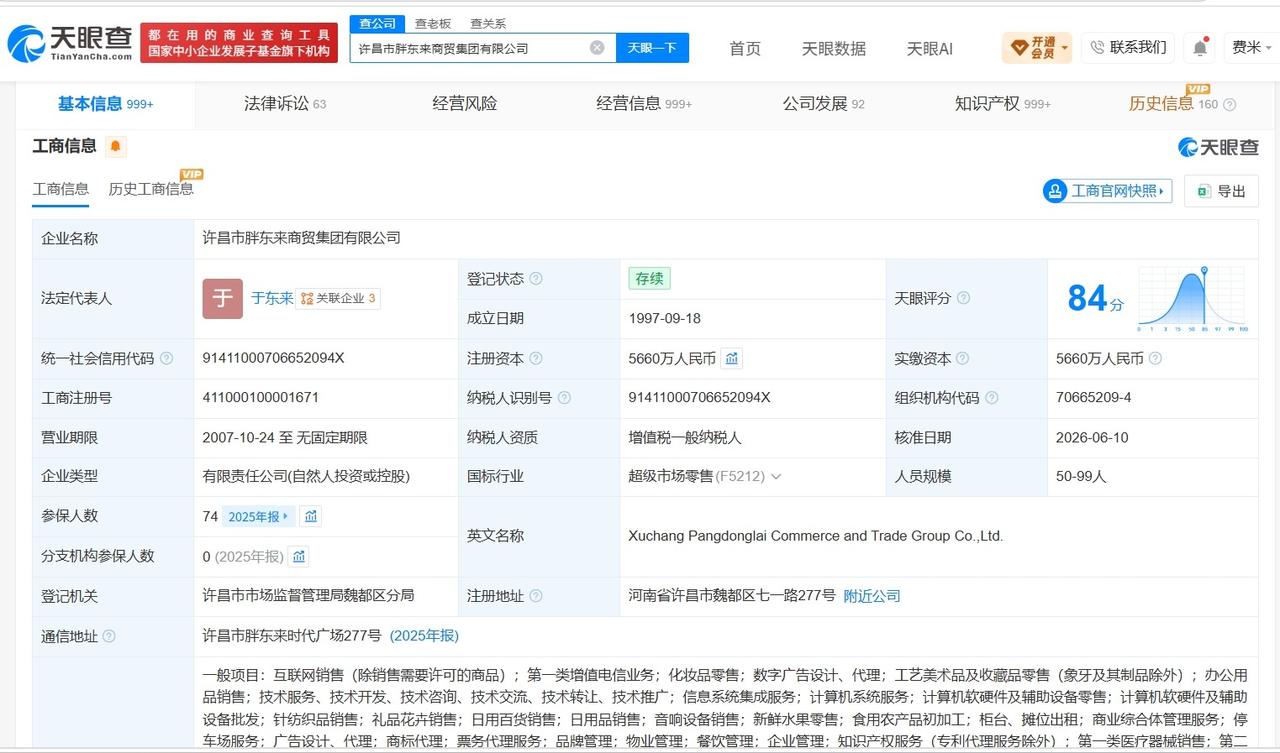The width and height of the screenshot is (1280, 753).
Task: Open the 法律诉讼 tab
Action: pyautogui.click(x=285, y=104)
